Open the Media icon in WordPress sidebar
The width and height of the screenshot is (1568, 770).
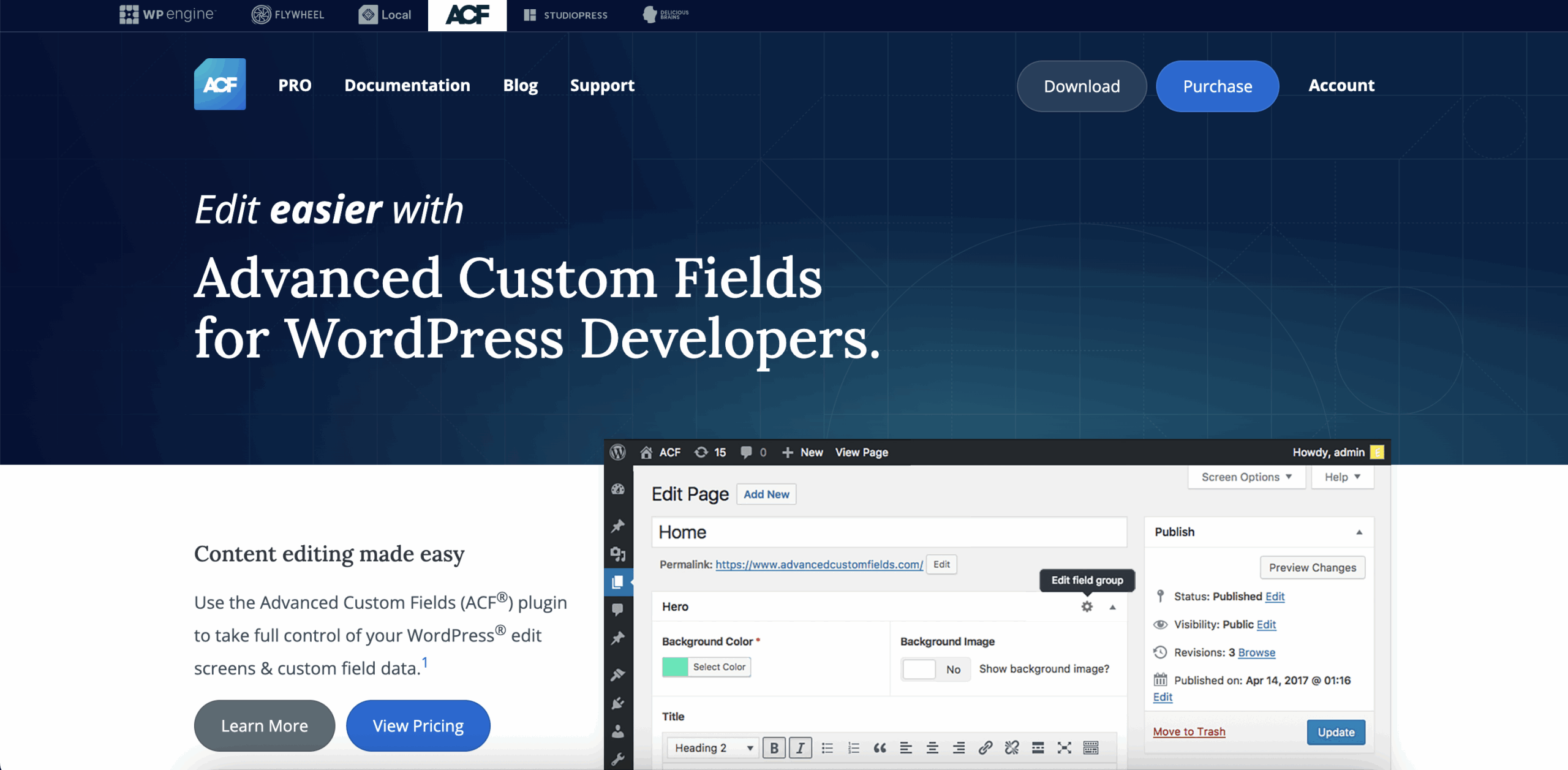tap(618, 554)
